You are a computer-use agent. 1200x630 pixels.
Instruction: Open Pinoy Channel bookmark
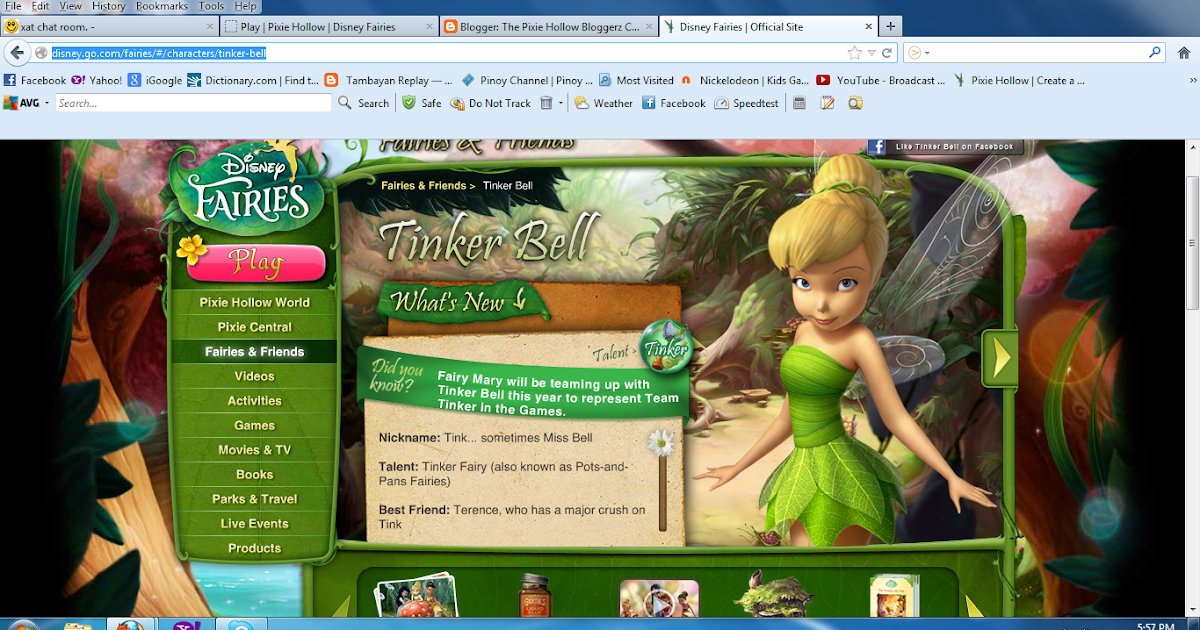(526, 80)
